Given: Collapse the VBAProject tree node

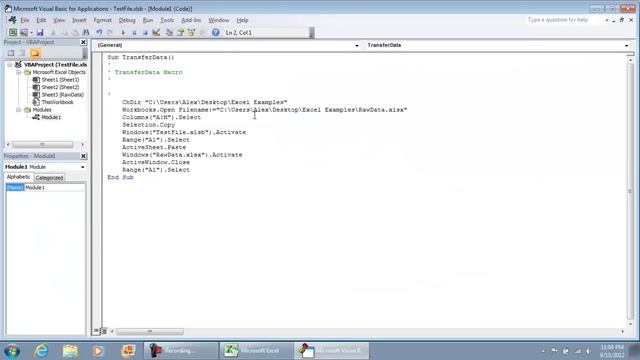Looking at the screenshot, I should pos(10,64).
